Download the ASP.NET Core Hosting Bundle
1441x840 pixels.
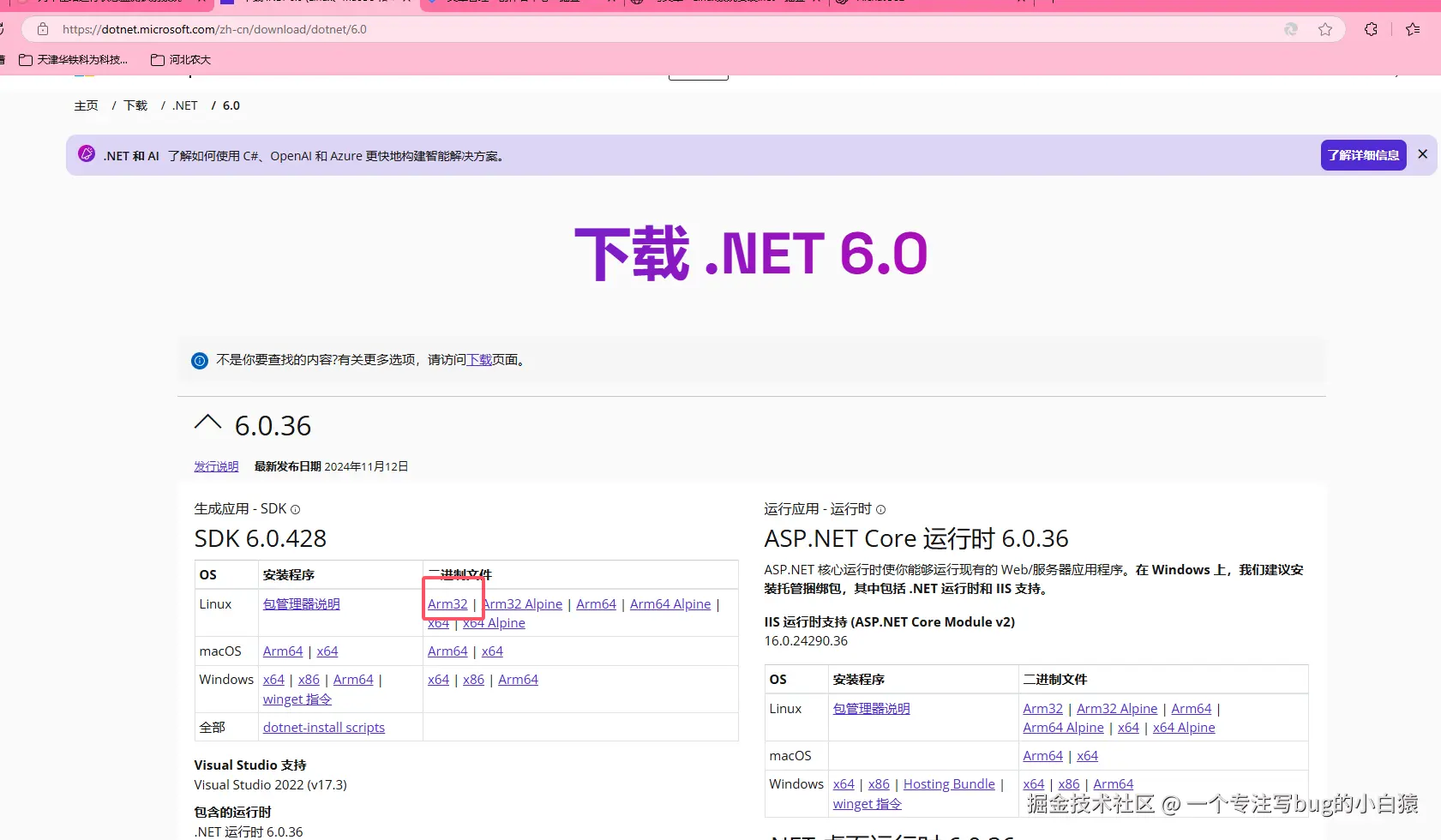coord(949,784)
